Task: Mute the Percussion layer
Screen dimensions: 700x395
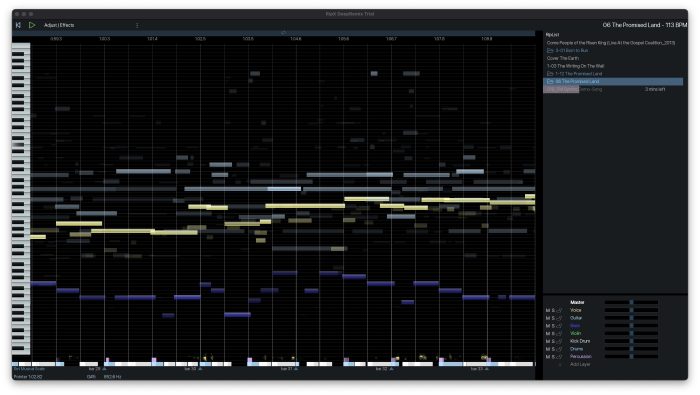Action: click(x=548, y=357)
